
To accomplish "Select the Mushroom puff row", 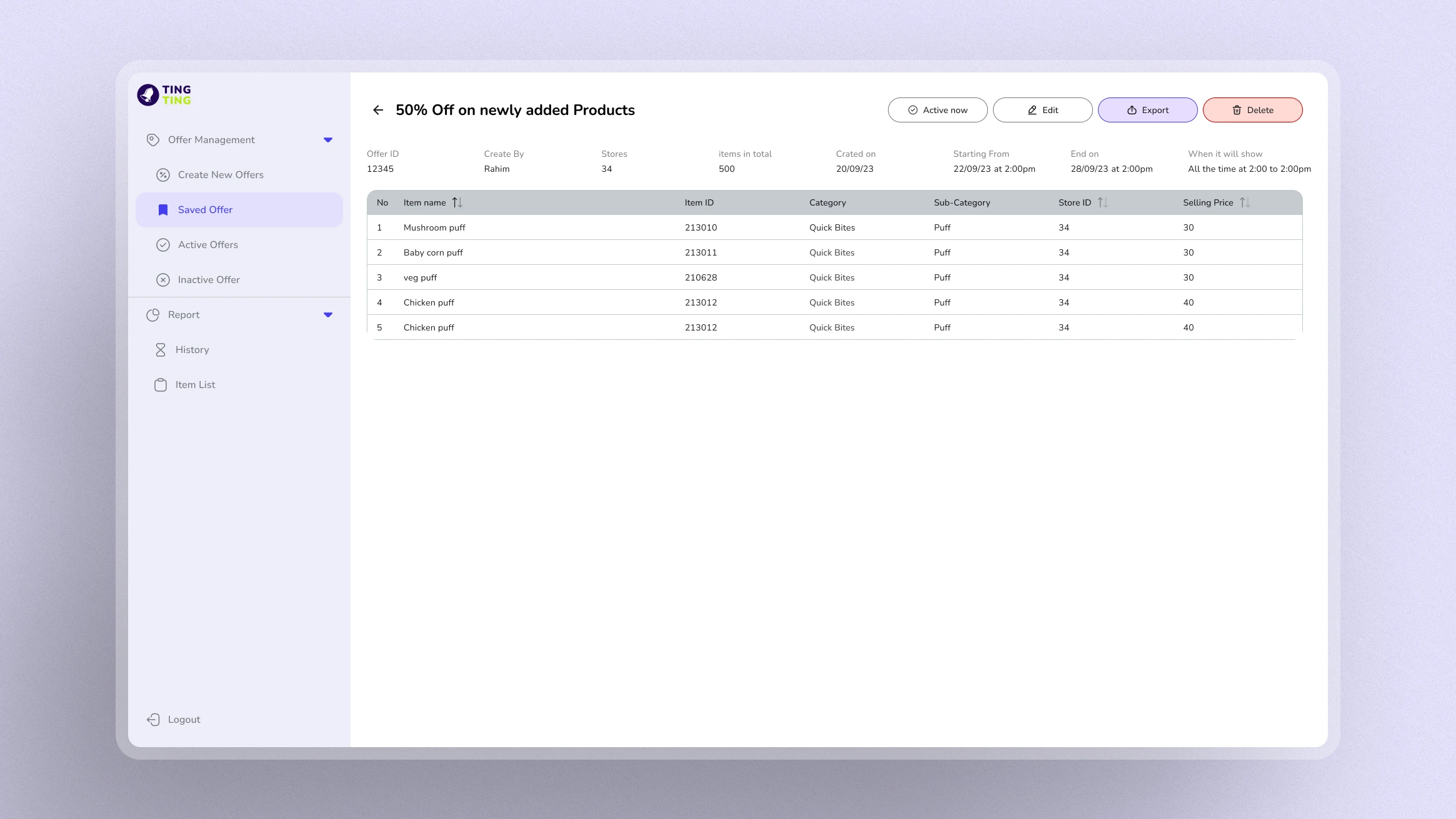I will pos(835,227).
